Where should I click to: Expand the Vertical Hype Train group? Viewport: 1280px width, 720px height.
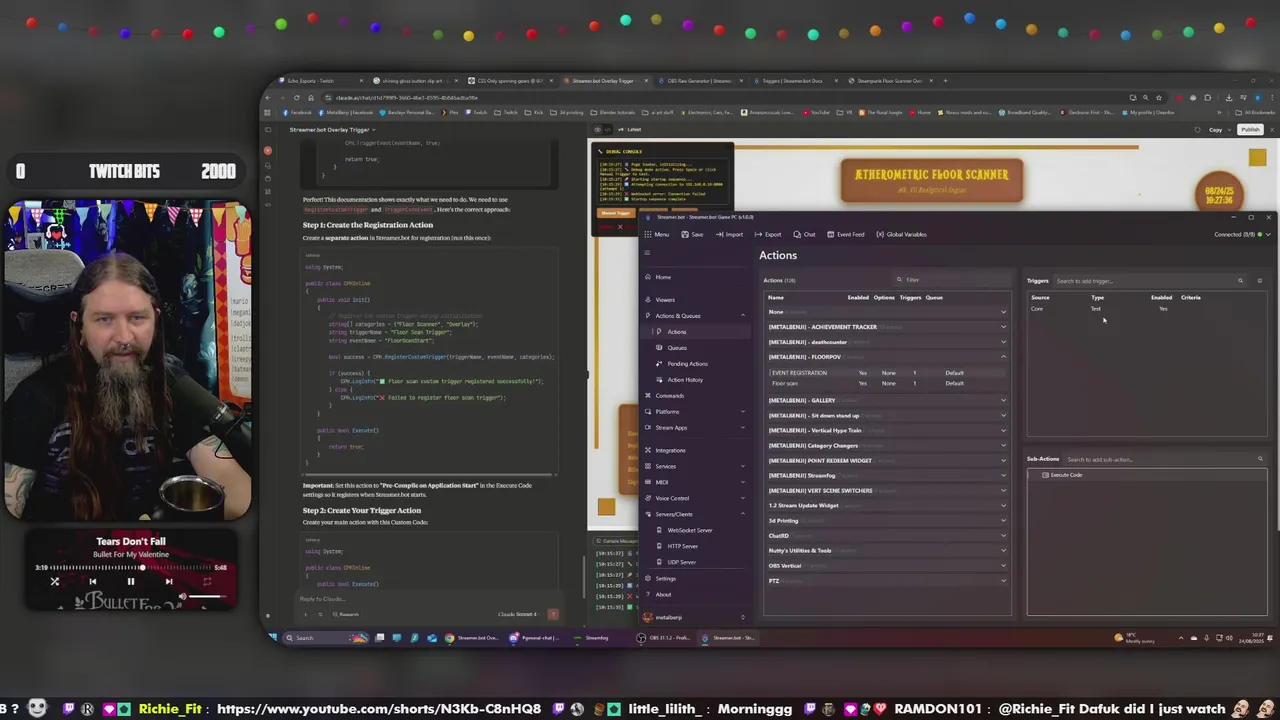tap(1003, 431)
